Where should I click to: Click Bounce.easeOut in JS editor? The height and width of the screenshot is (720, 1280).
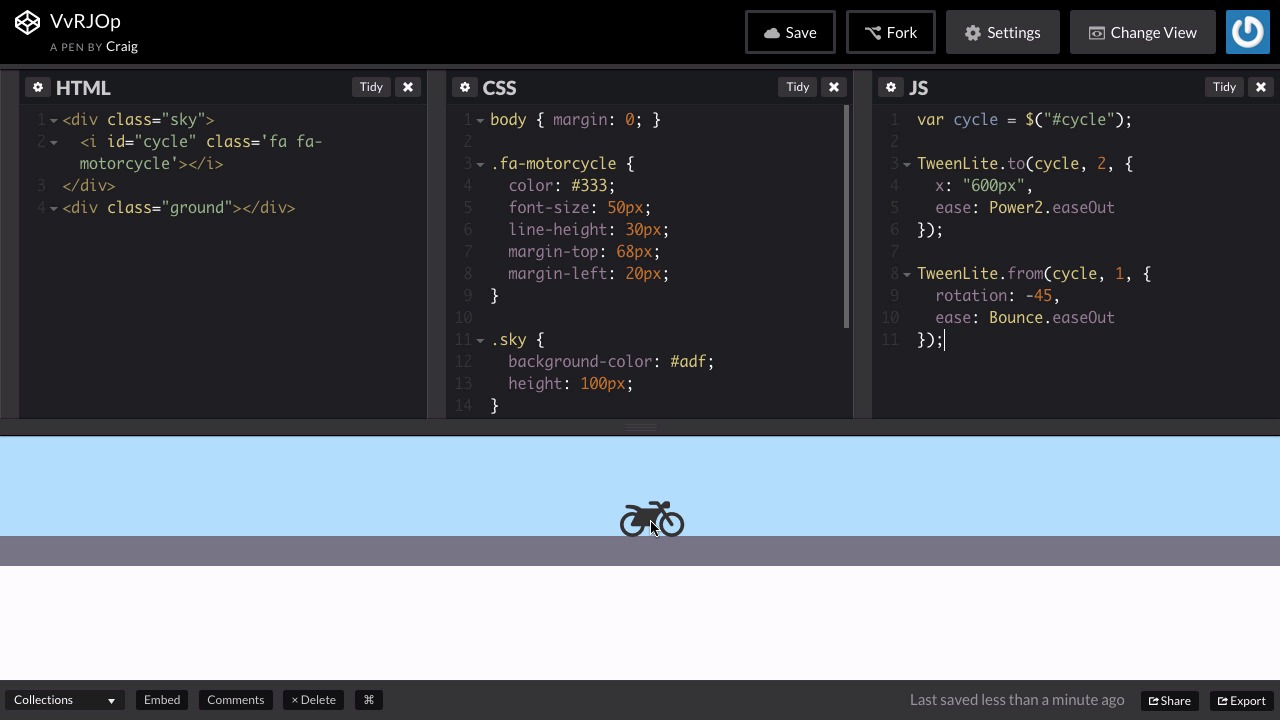(1052, 317)
